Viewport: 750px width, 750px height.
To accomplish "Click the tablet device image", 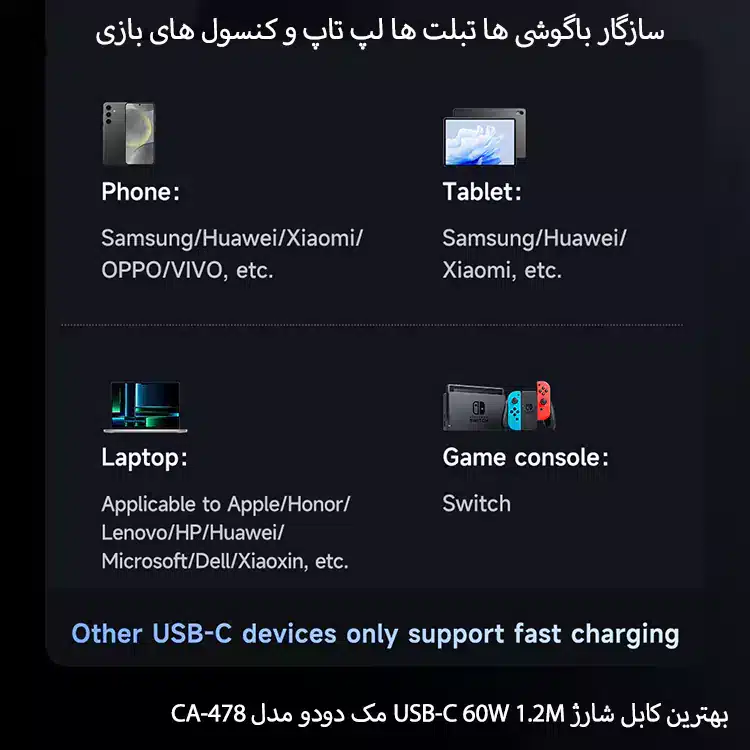I will tap(485, 137).
